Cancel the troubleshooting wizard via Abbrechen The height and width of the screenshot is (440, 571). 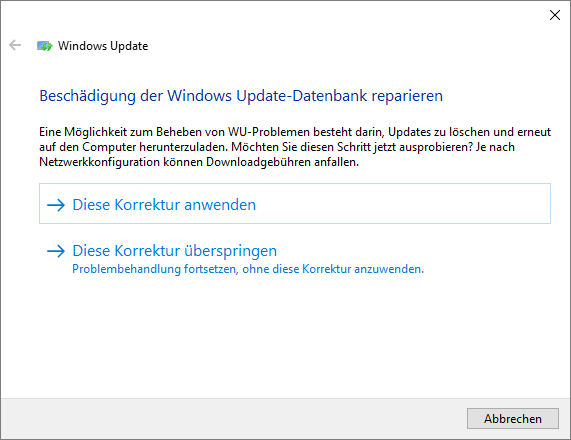513,419
